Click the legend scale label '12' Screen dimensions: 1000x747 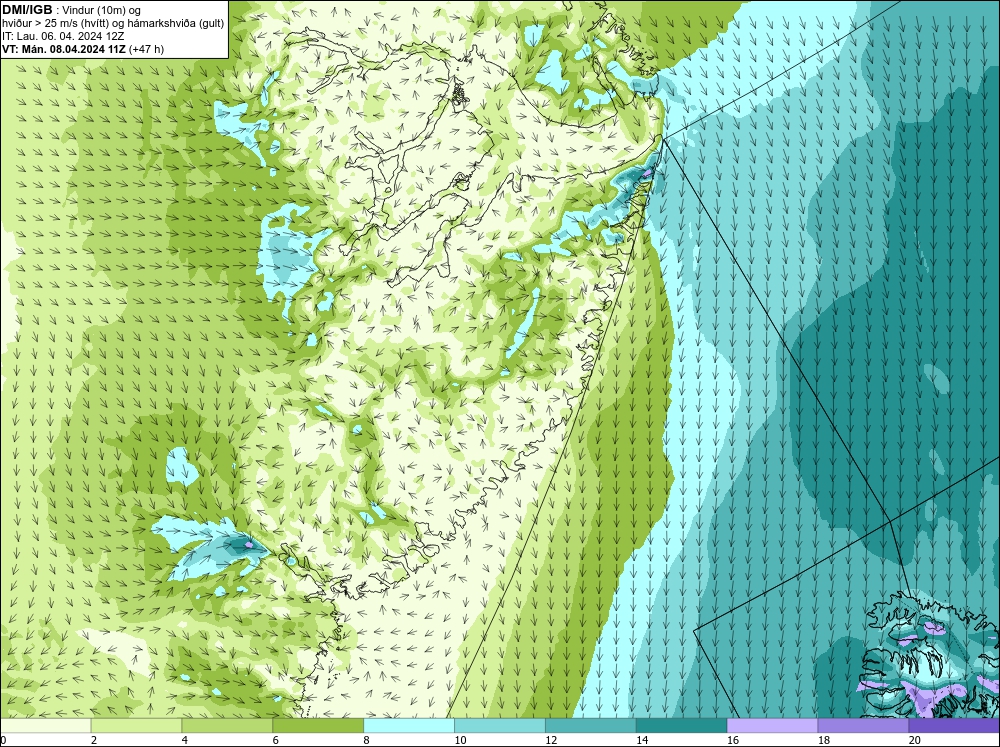pos(551,740)
